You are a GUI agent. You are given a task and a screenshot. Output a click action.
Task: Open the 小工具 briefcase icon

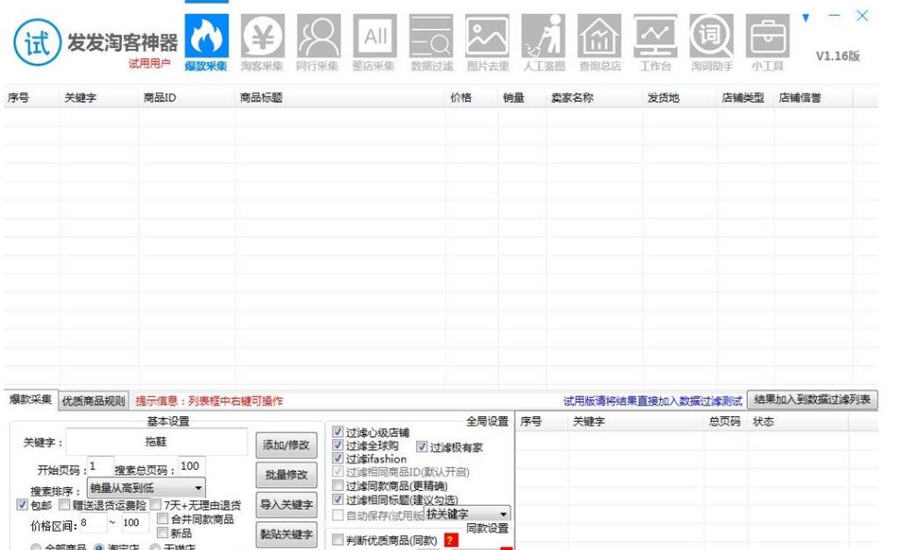click(x=767, y=36)
